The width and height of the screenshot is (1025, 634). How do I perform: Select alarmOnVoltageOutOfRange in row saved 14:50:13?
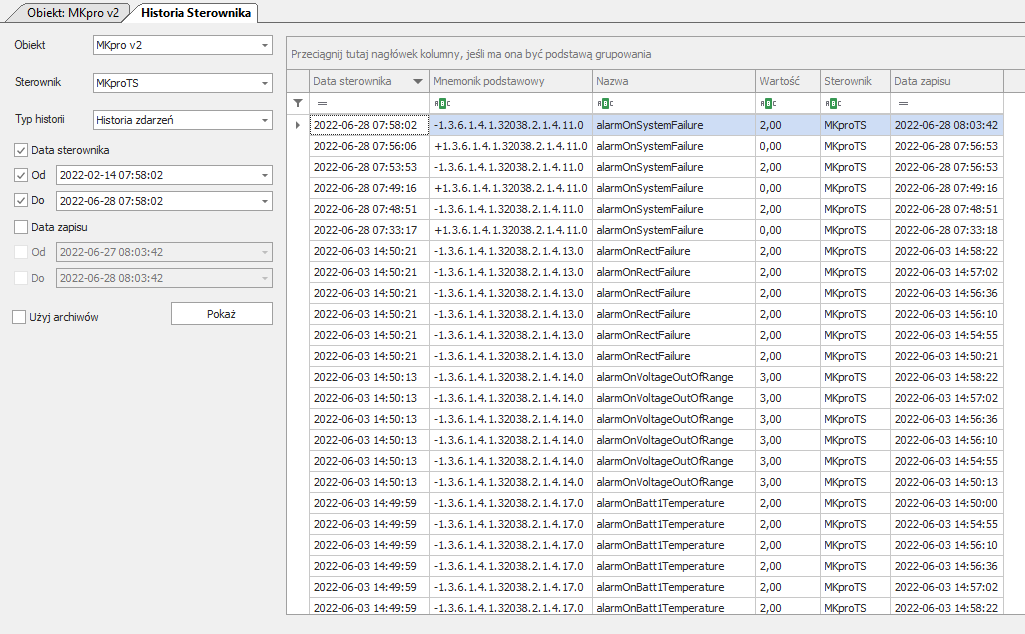coord(674,482)
